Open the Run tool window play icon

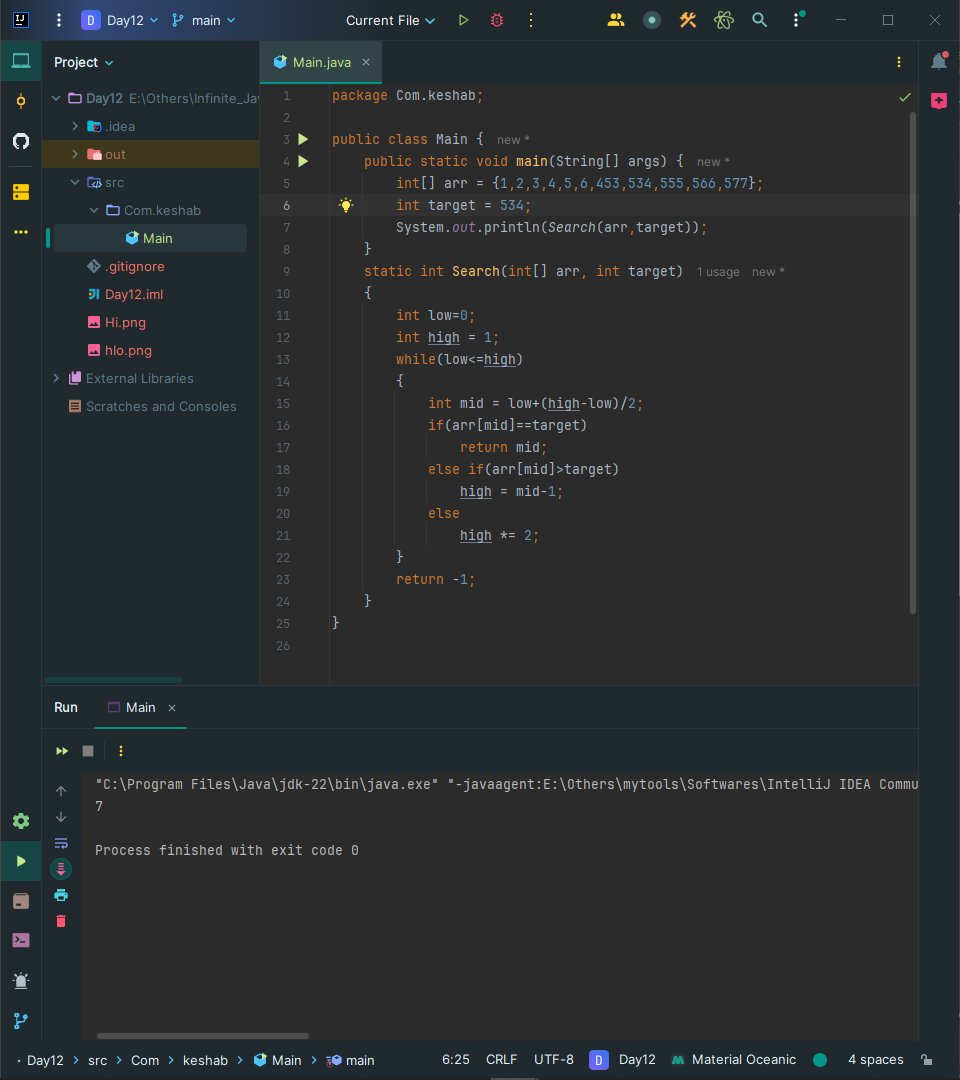click(21, 861)
